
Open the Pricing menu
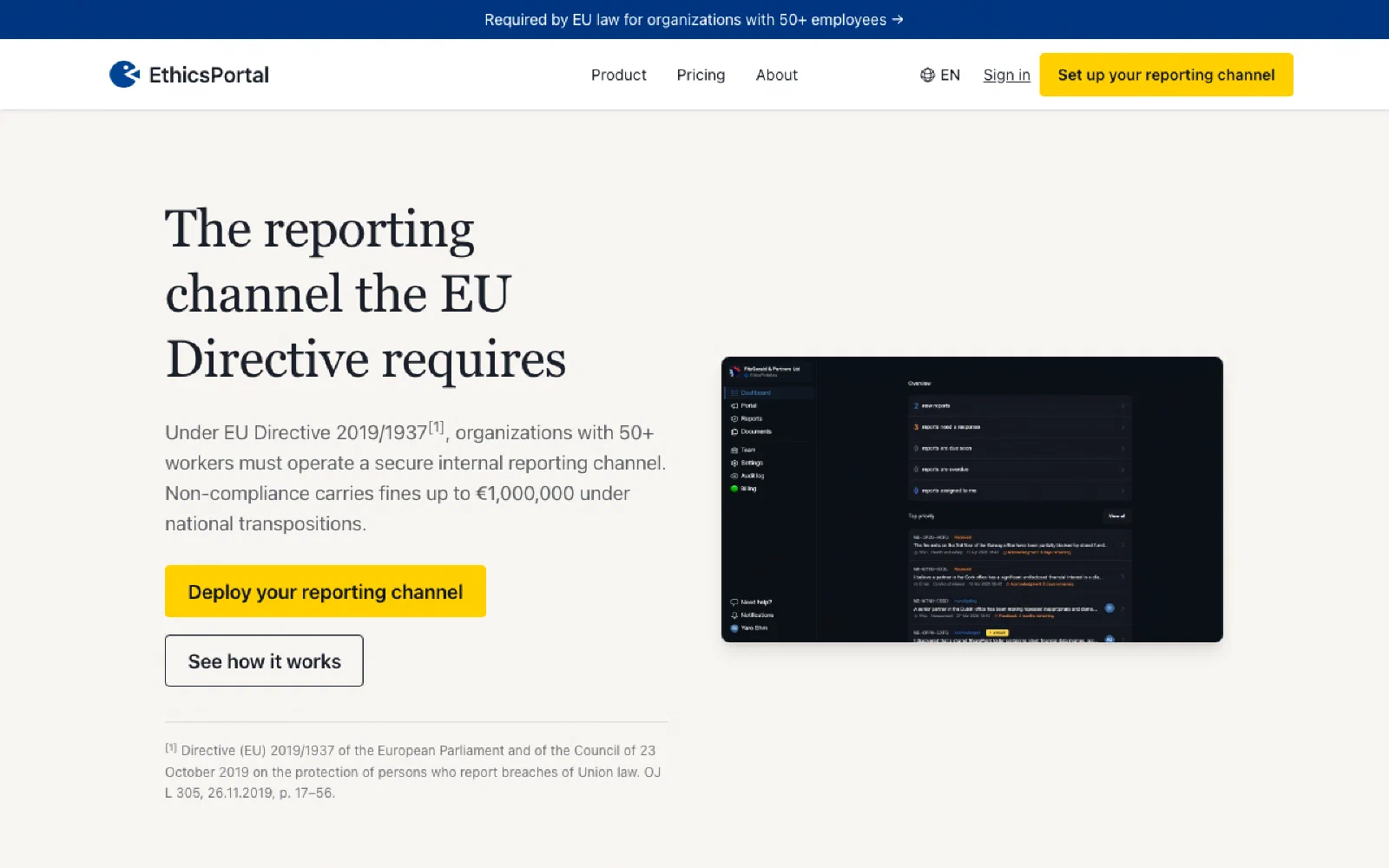pos(701,75)
